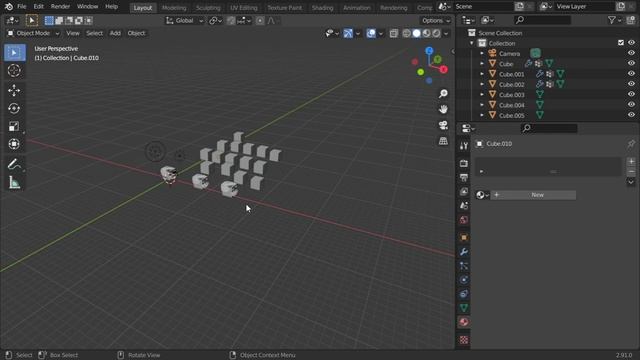Hide Cube.003 via its eye icon
This screenshot has height=360, width=640.
[x=631, y=94]
